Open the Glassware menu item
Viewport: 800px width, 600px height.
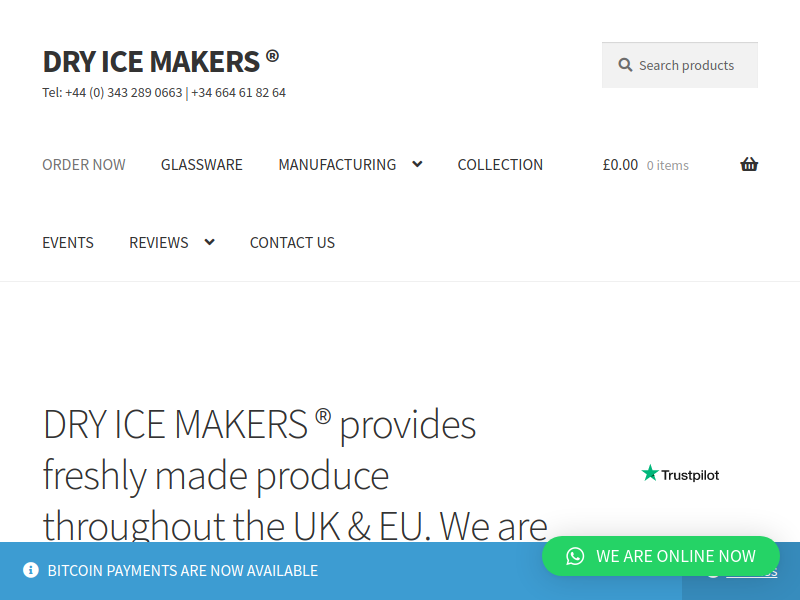click(202, 165)
